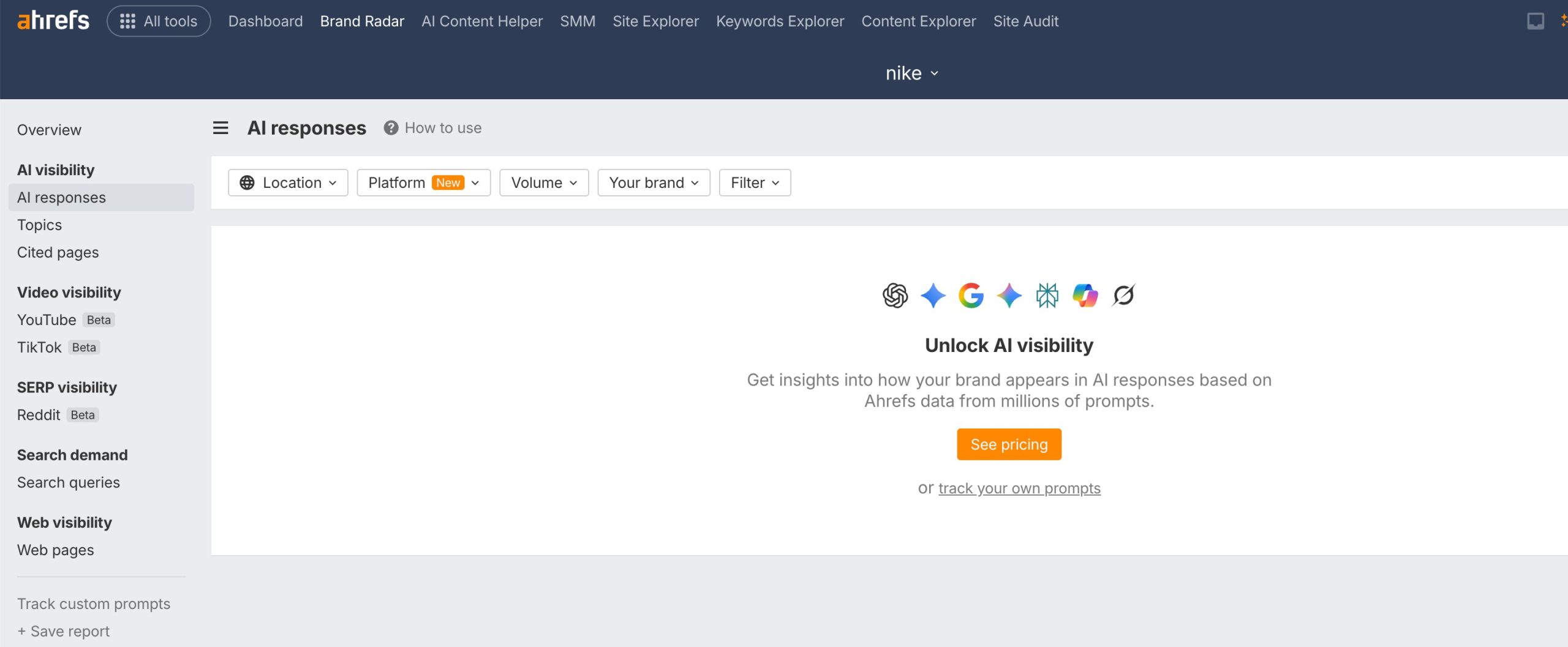
Task: Click the Perplexity logo icon
Action: tap(1047, 296)
